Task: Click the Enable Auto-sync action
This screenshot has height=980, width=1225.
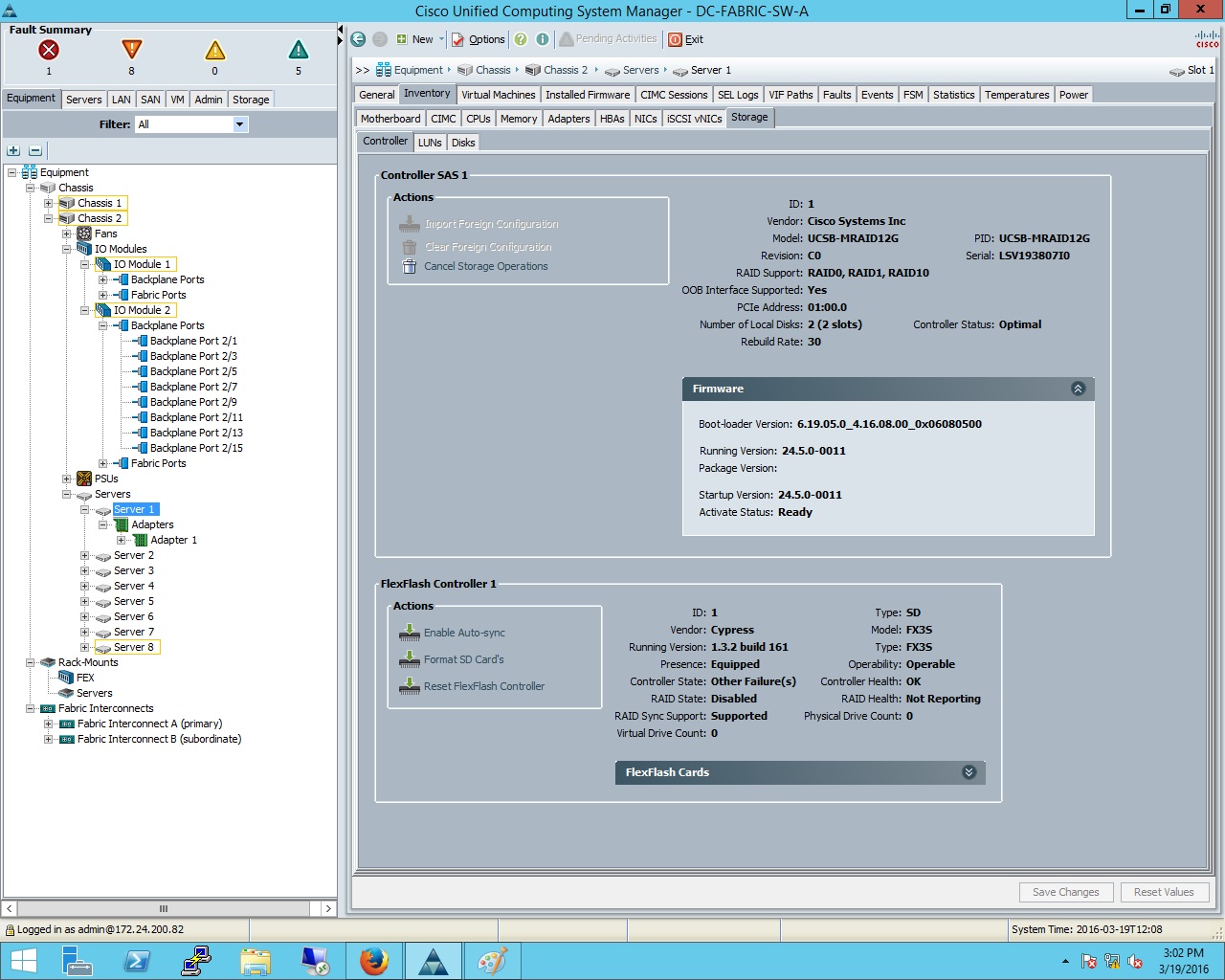Action: (464, 633)
